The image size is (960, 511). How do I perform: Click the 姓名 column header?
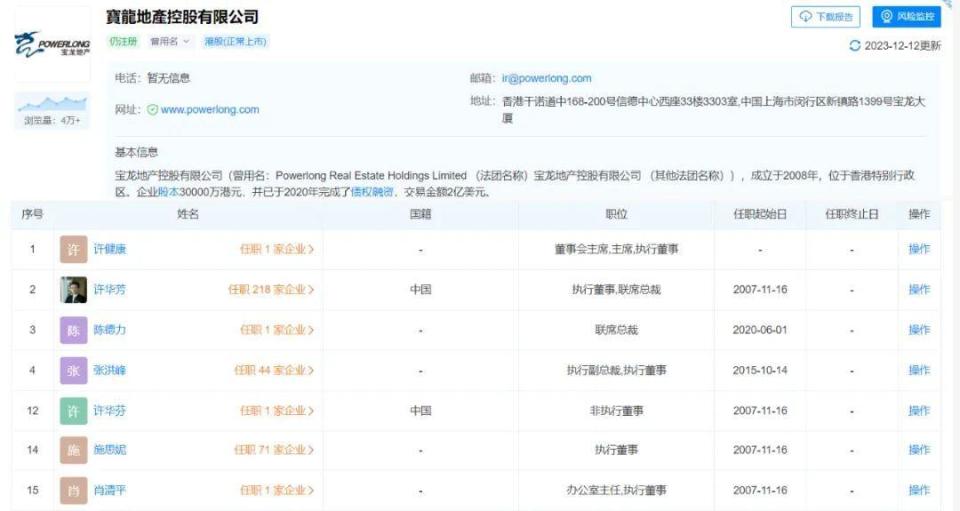click(x=188, y=214)
